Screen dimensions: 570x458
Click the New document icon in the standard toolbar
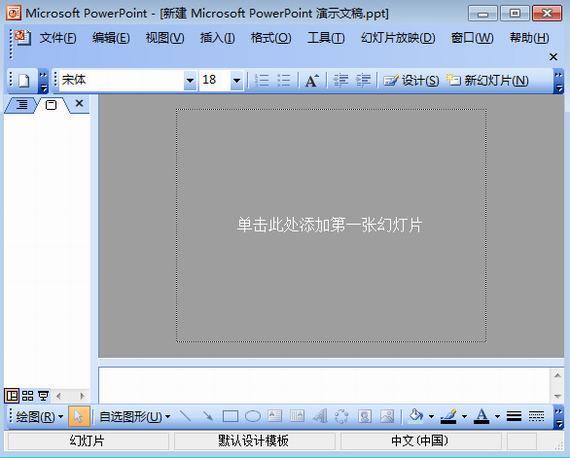click(24, 80)
